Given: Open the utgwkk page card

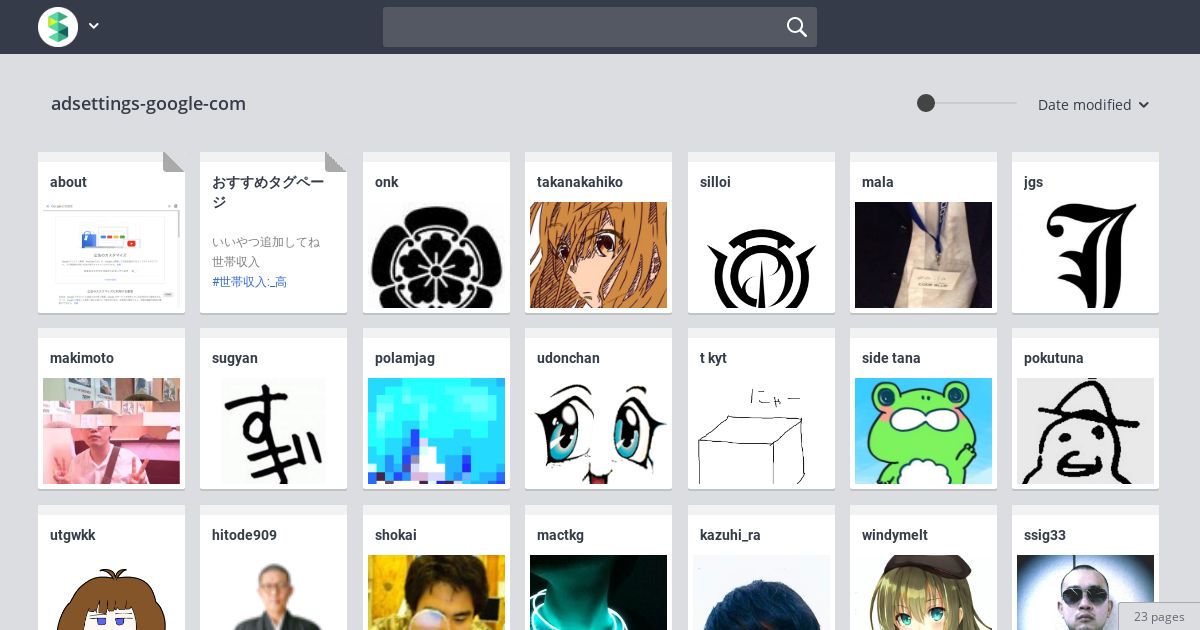Looking at the screenshot, I should (111, 567).
